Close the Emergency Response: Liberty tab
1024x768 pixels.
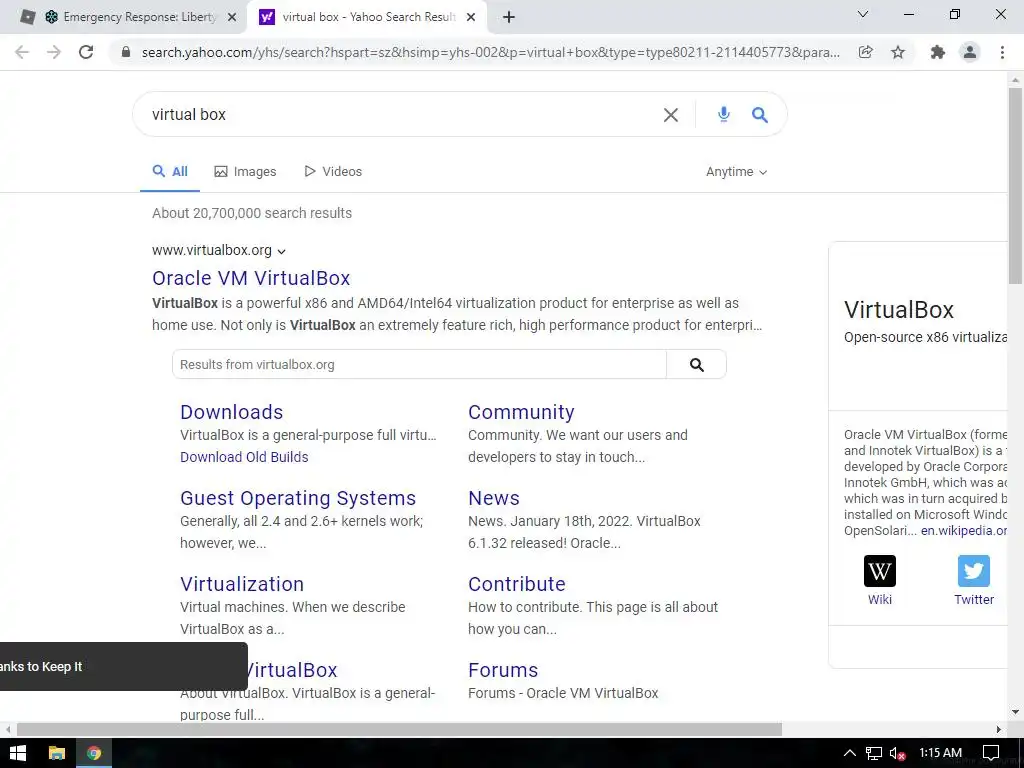(x=232, y=18)
